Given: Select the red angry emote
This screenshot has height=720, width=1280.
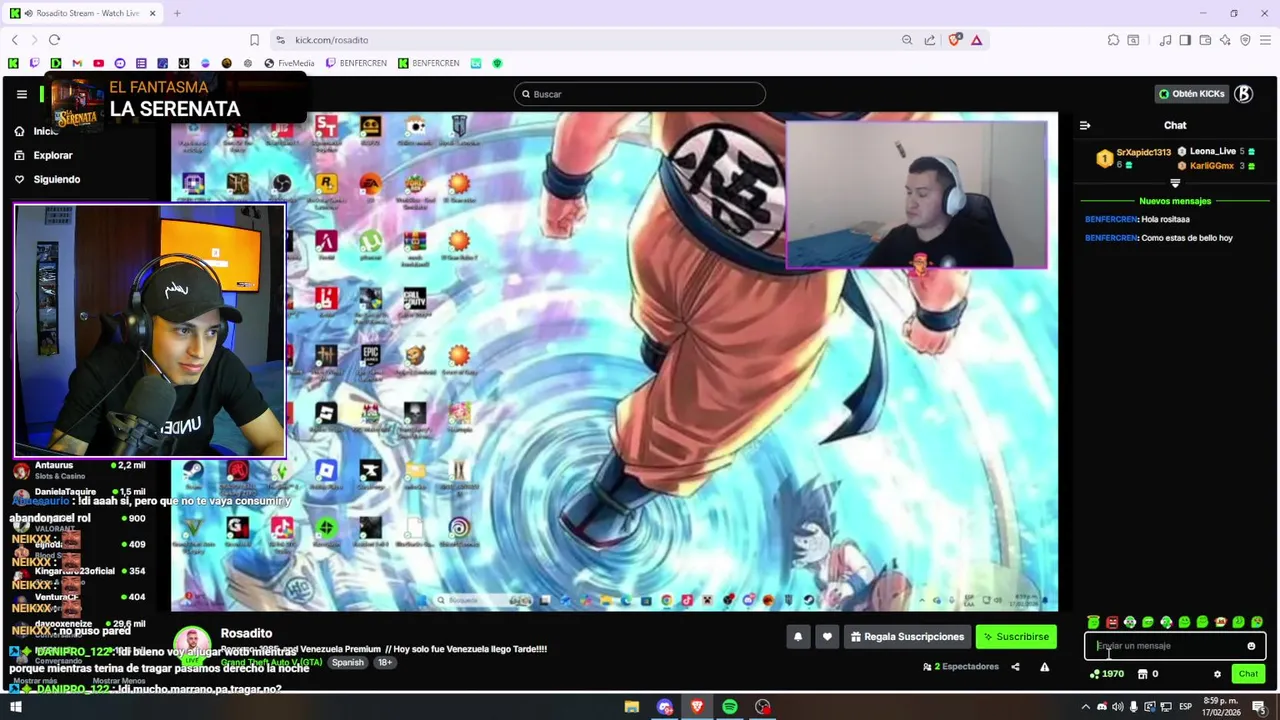Looking at the screenshot, I should (x=1111, y=622).
